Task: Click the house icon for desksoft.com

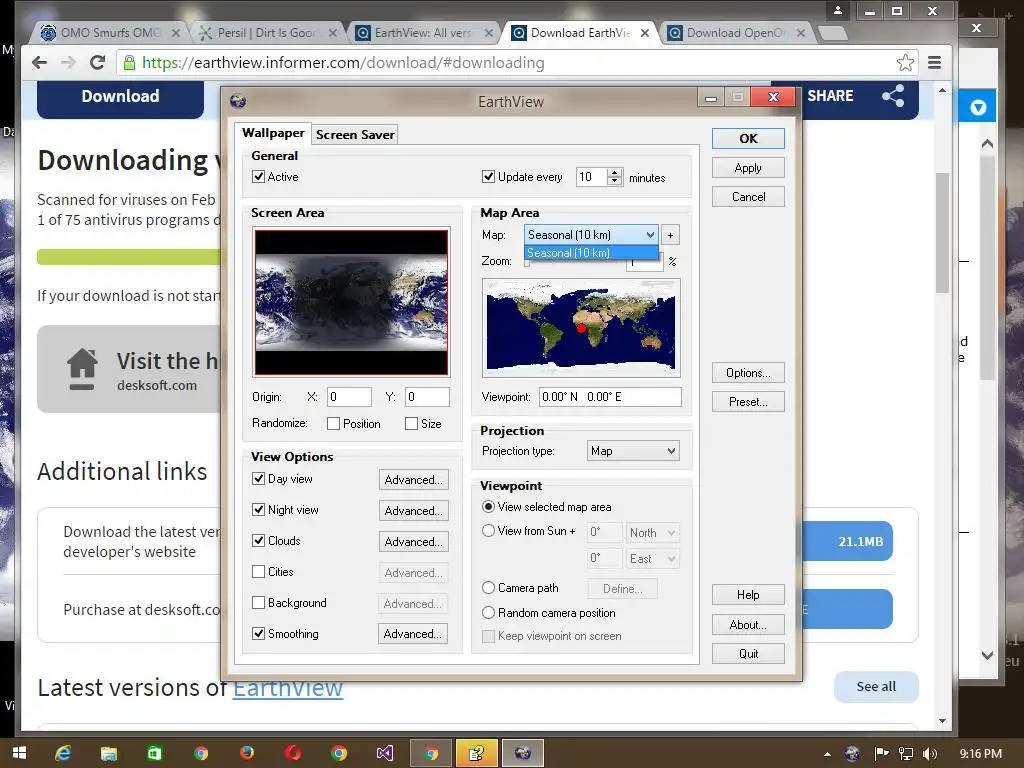Action: pos(82,369)
